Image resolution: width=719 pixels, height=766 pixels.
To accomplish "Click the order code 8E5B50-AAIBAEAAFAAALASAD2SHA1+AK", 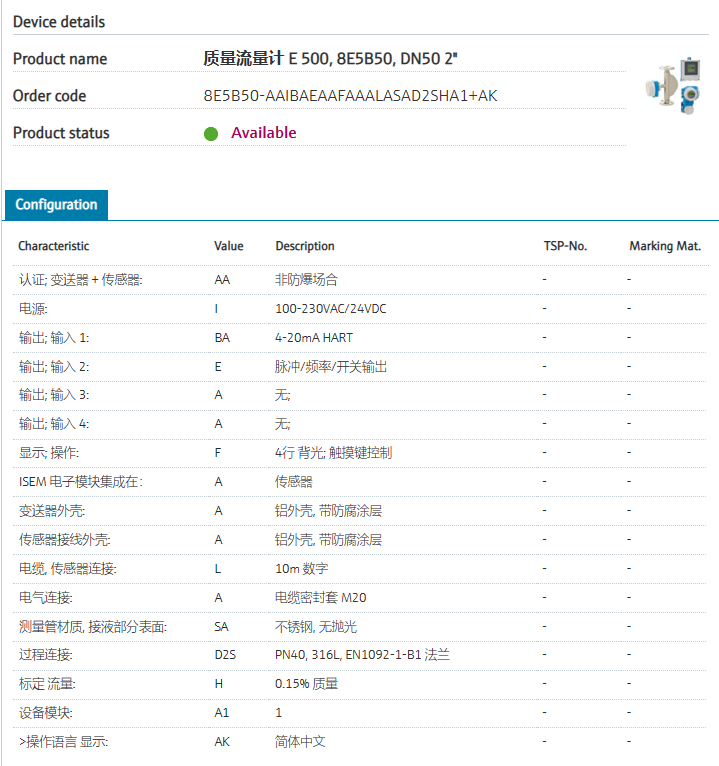I will (350, 96).
